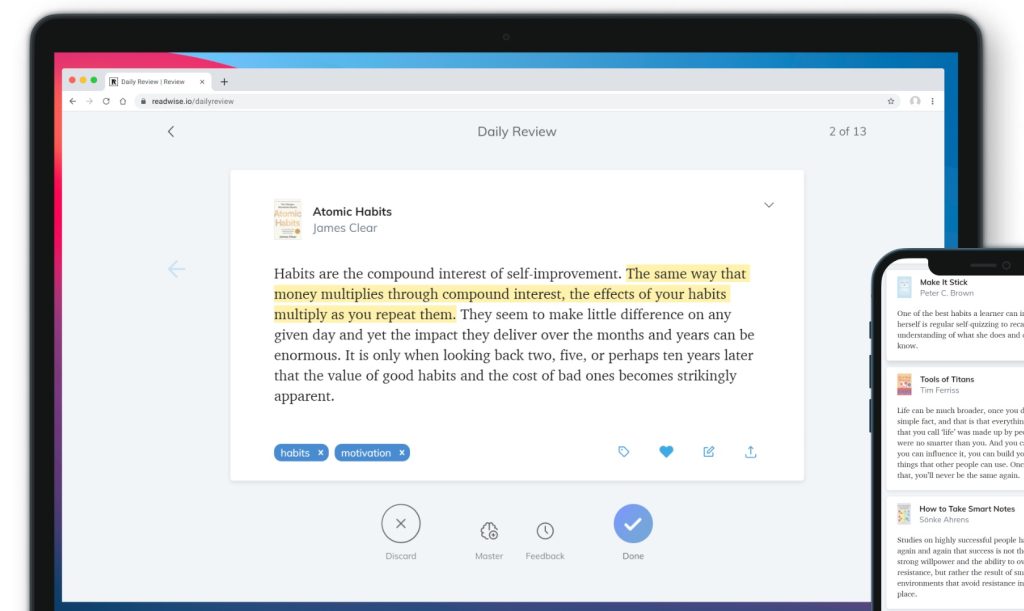Click author Peter C. Brown on the phone

coord(947,293)
